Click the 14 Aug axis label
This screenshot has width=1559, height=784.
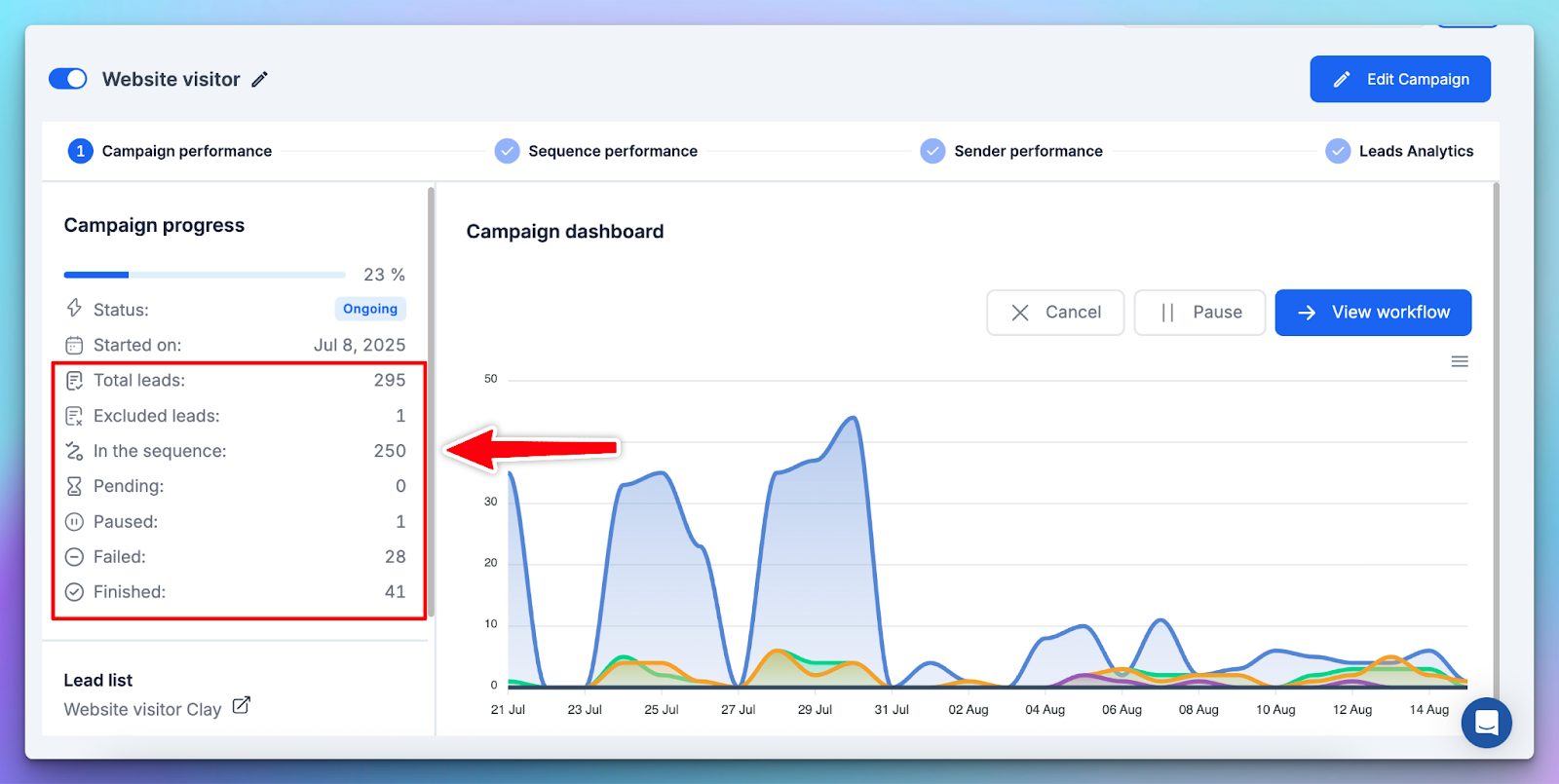pyautogui.click(x=1429, y=710)
